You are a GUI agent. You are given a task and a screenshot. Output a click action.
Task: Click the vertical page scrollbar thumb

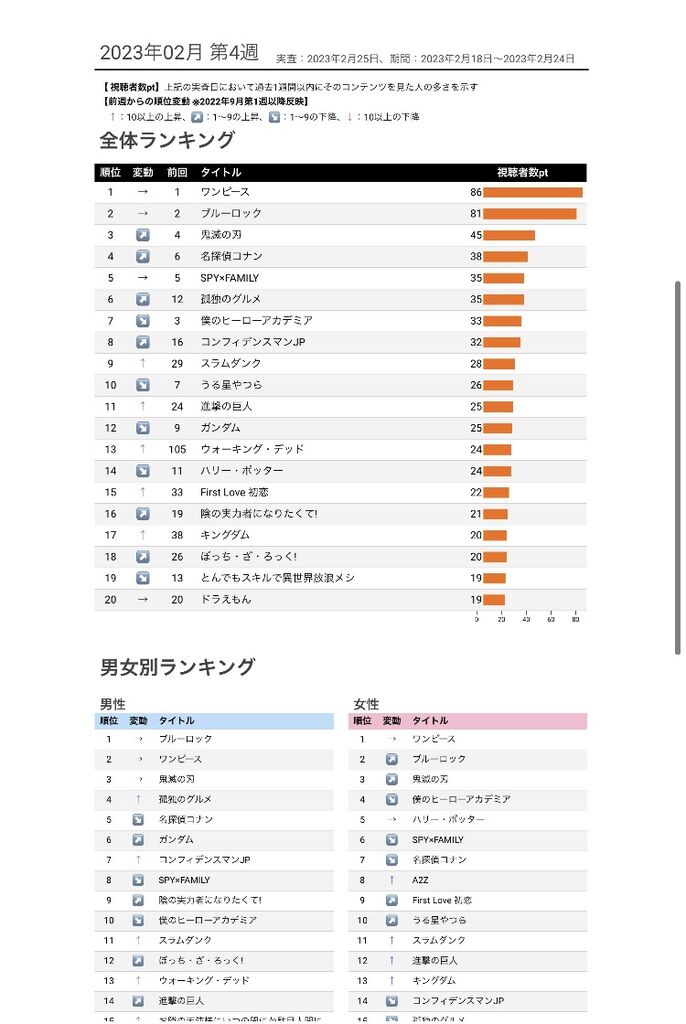point(678,467)
